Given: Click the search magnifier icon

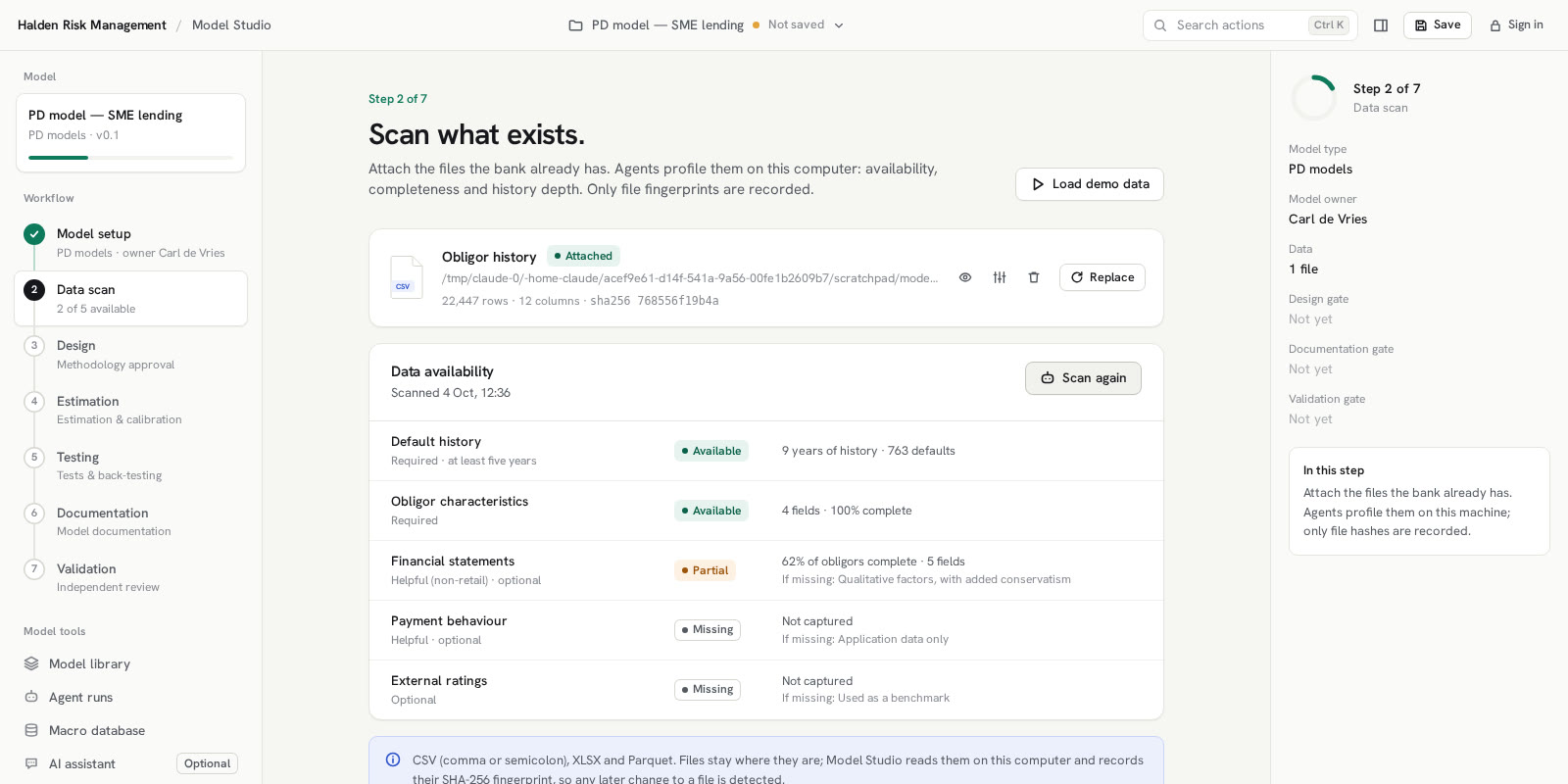Looking at the screenshot, I should click(x=1160, y=25).
